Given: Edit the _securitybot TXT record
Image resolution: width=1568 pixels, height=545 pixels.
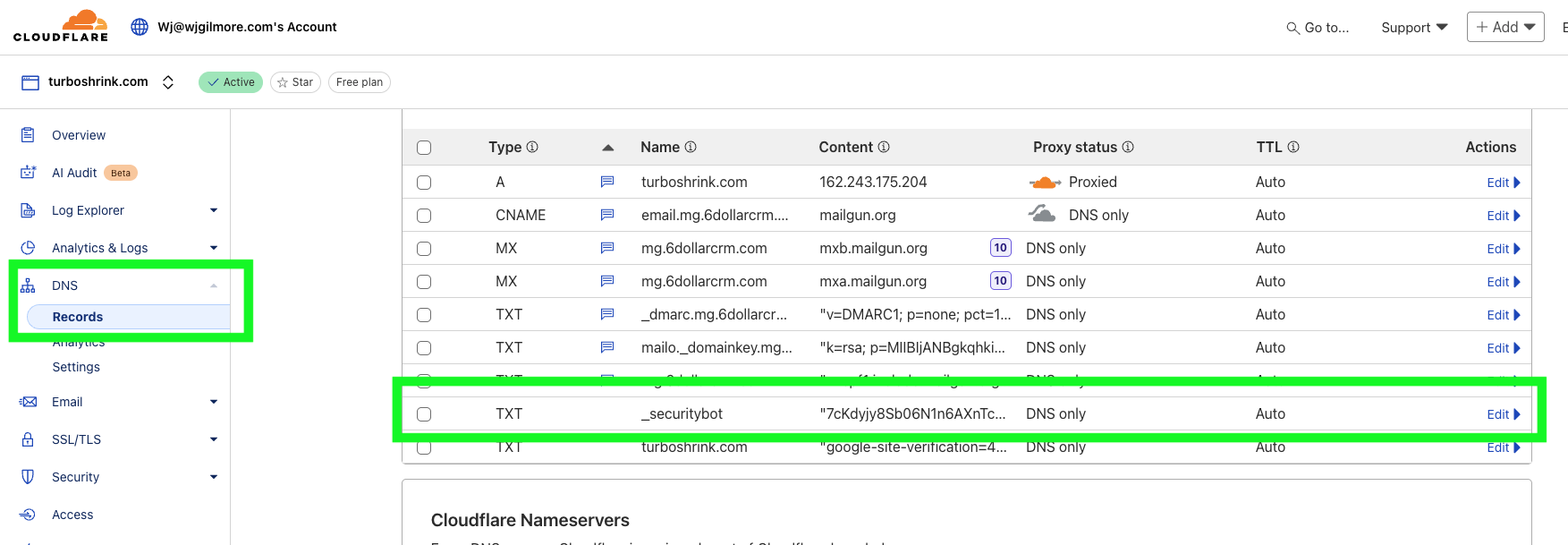Looking at the screenshot, I should tap(1504, 414).
